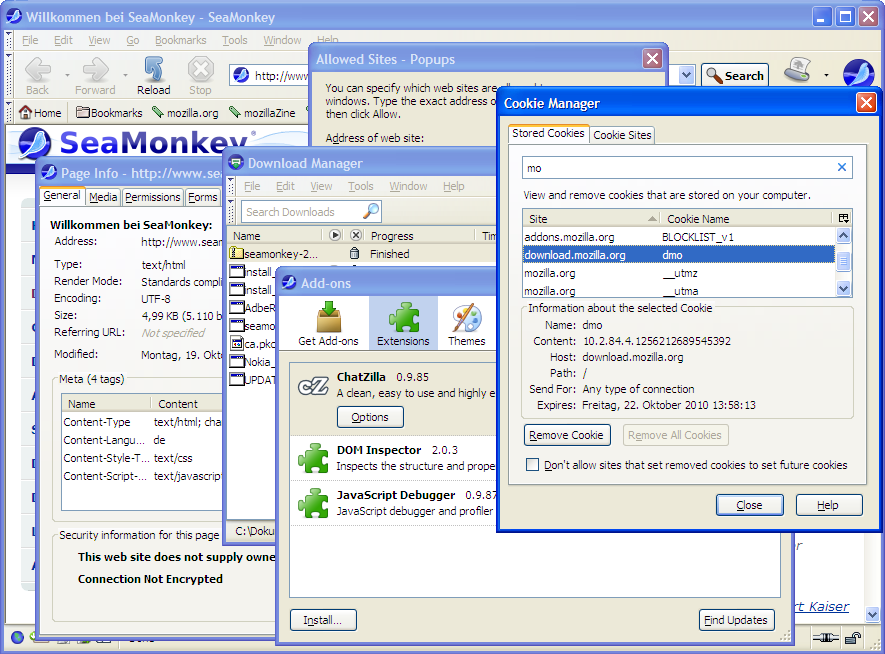Click the cookie list vertical scrollbar
Image resolution: width=885 pixels, height=654 pixels.
click(843, 262)
